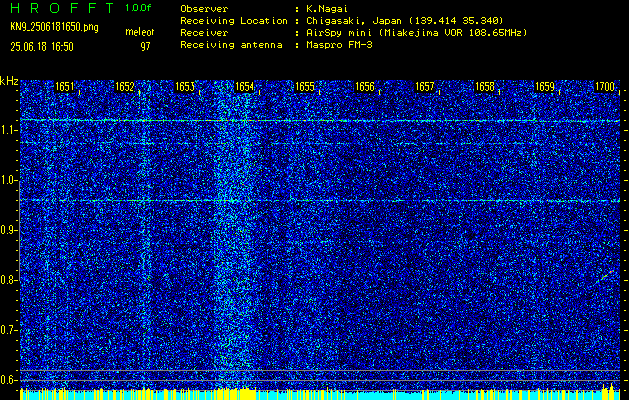Click the 1651 time marker
Viewport: 629px width, 400px height.
point(65,87)
